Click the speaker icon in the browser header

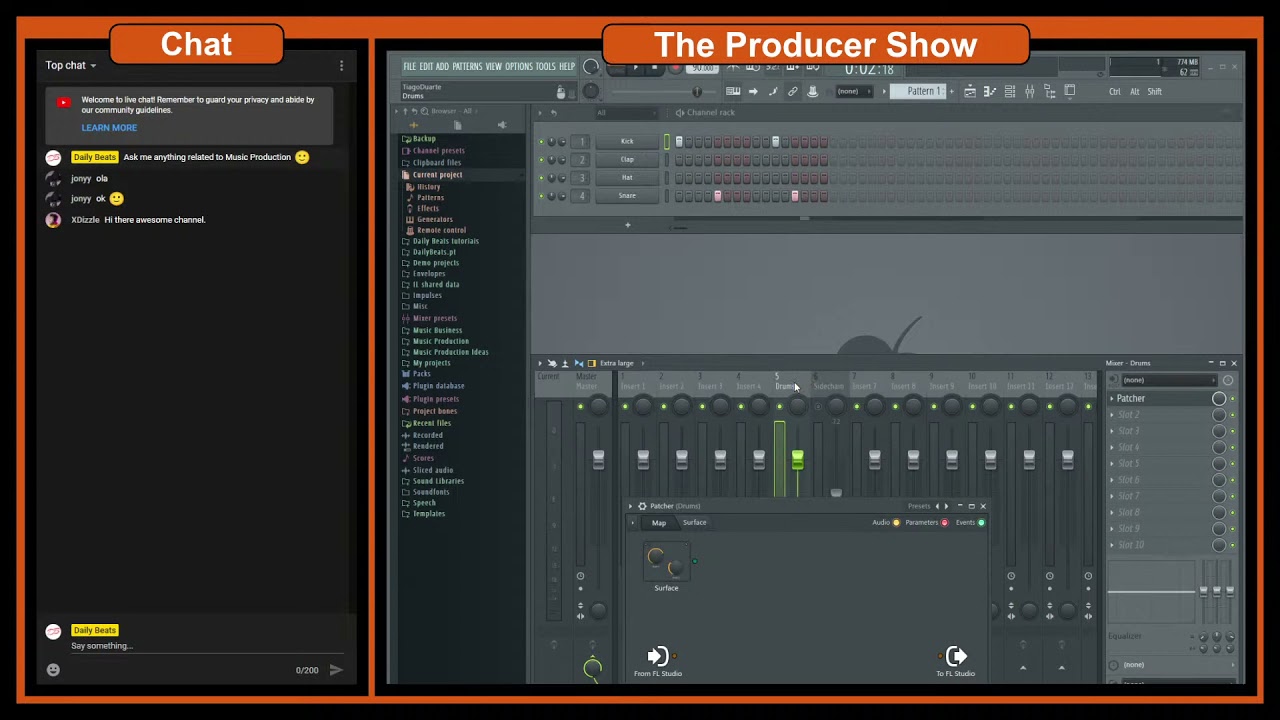[x=502, y=125]
